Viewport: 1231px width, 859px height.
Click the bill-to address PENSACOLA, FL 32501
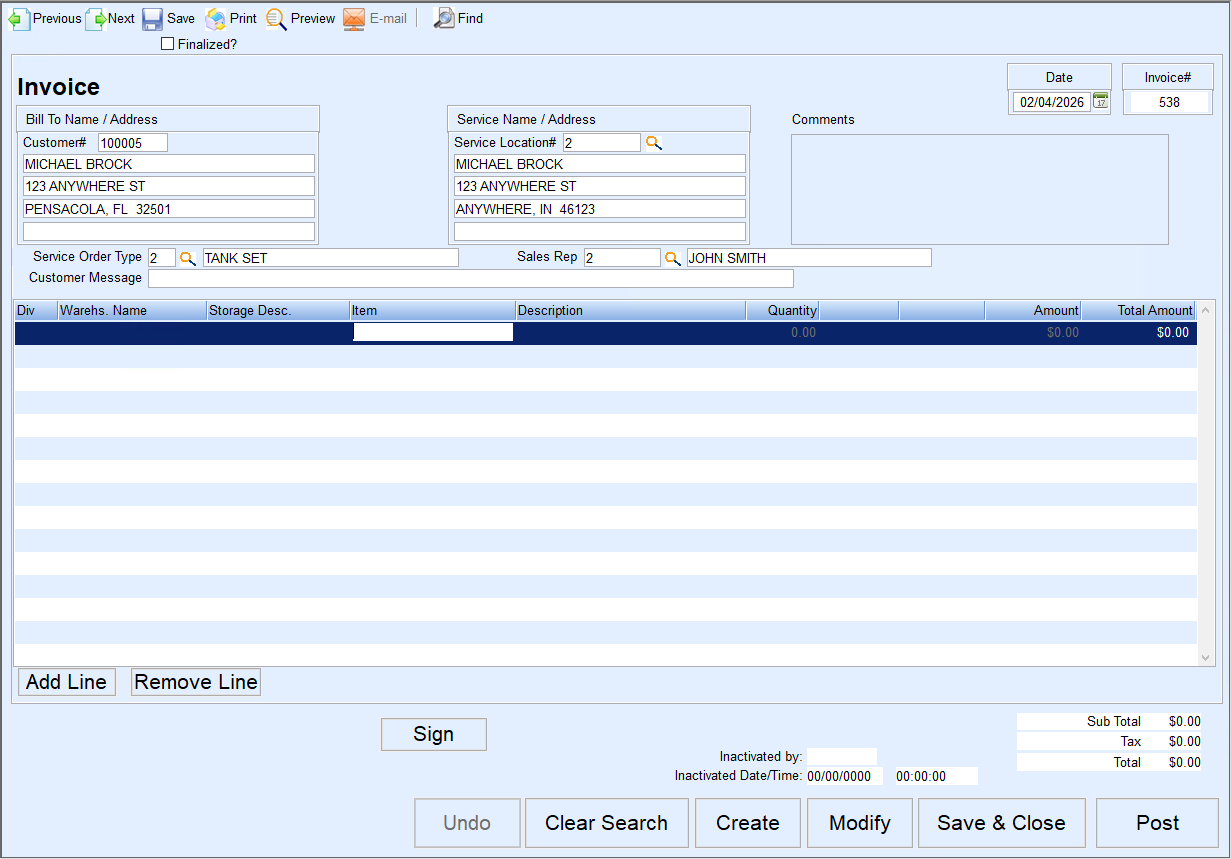point(169,209)
